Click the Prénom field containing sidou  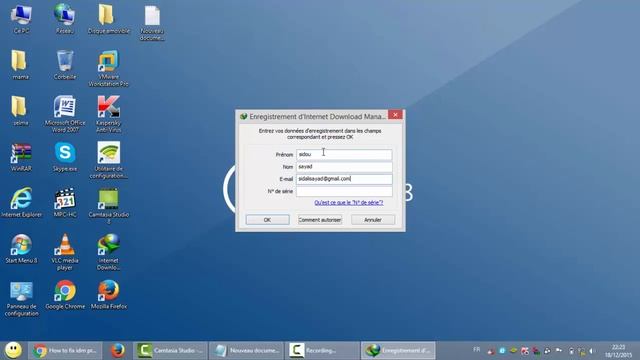click(344, 154)
